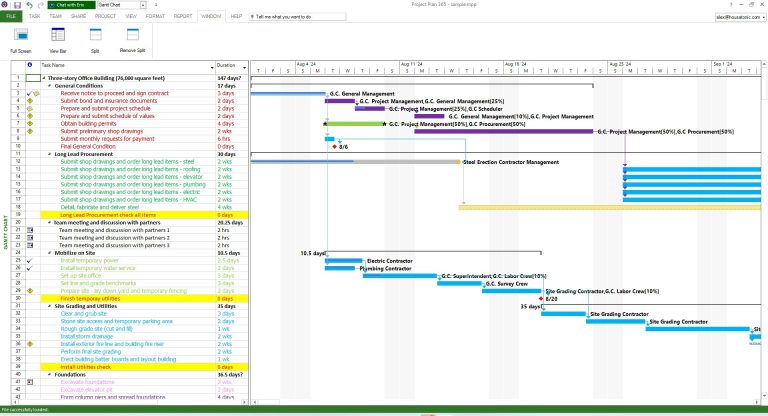Image resolution: width=768 pixels, height=416 pixels.
Task: Open the FORMAT ribbon tab
Action: pyautogui.click(x=155, y=16)
